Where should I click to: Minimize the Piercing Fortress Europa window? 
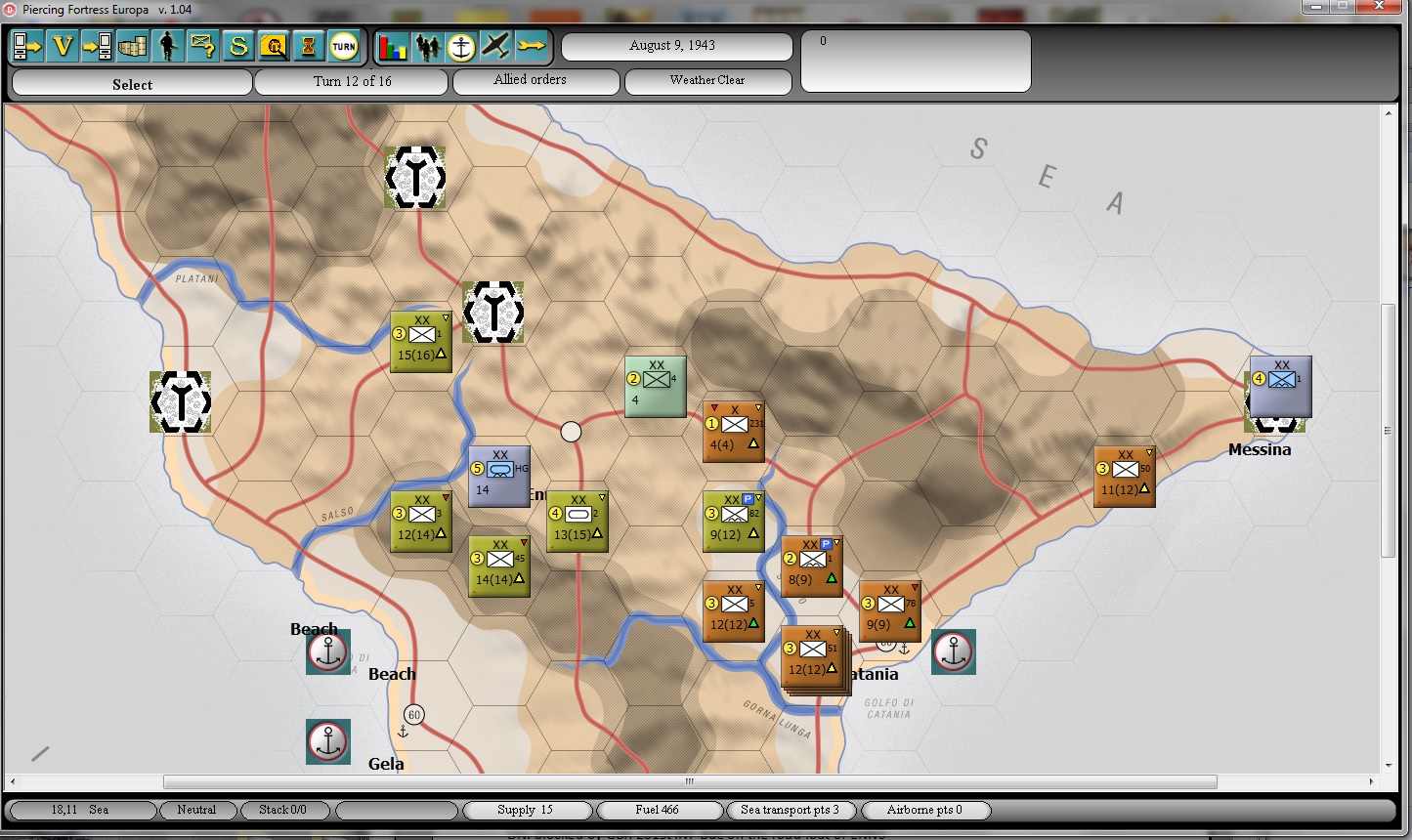pos(1315,7)
